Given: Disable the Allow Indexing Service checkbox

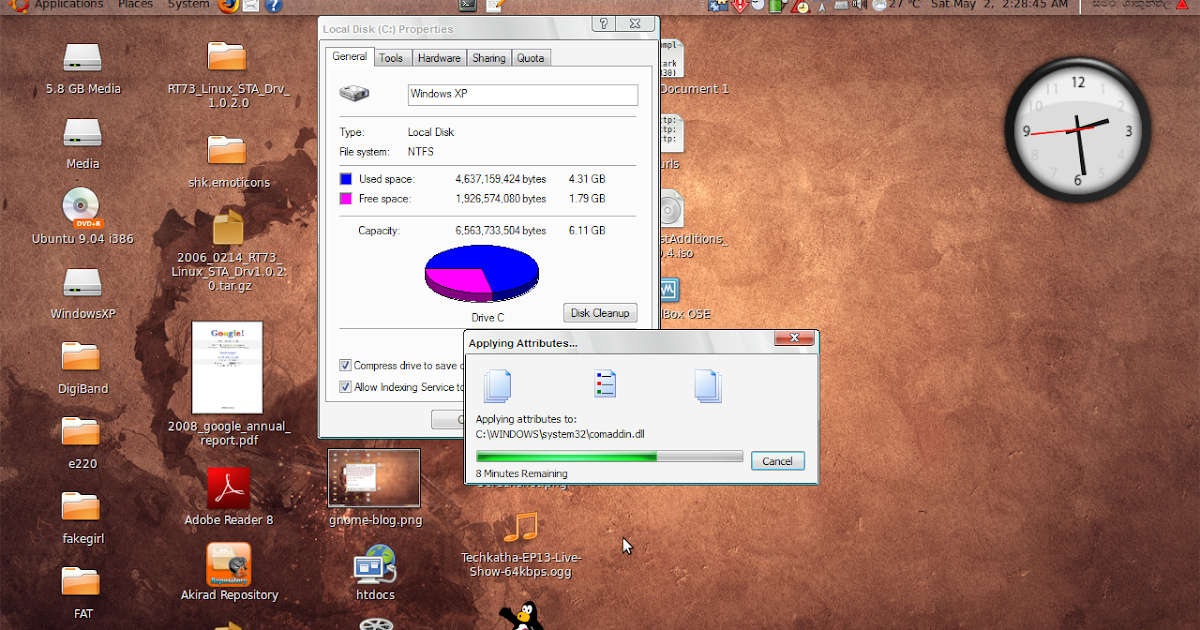Looking at the screenshot, I should (x=345, y=386).
